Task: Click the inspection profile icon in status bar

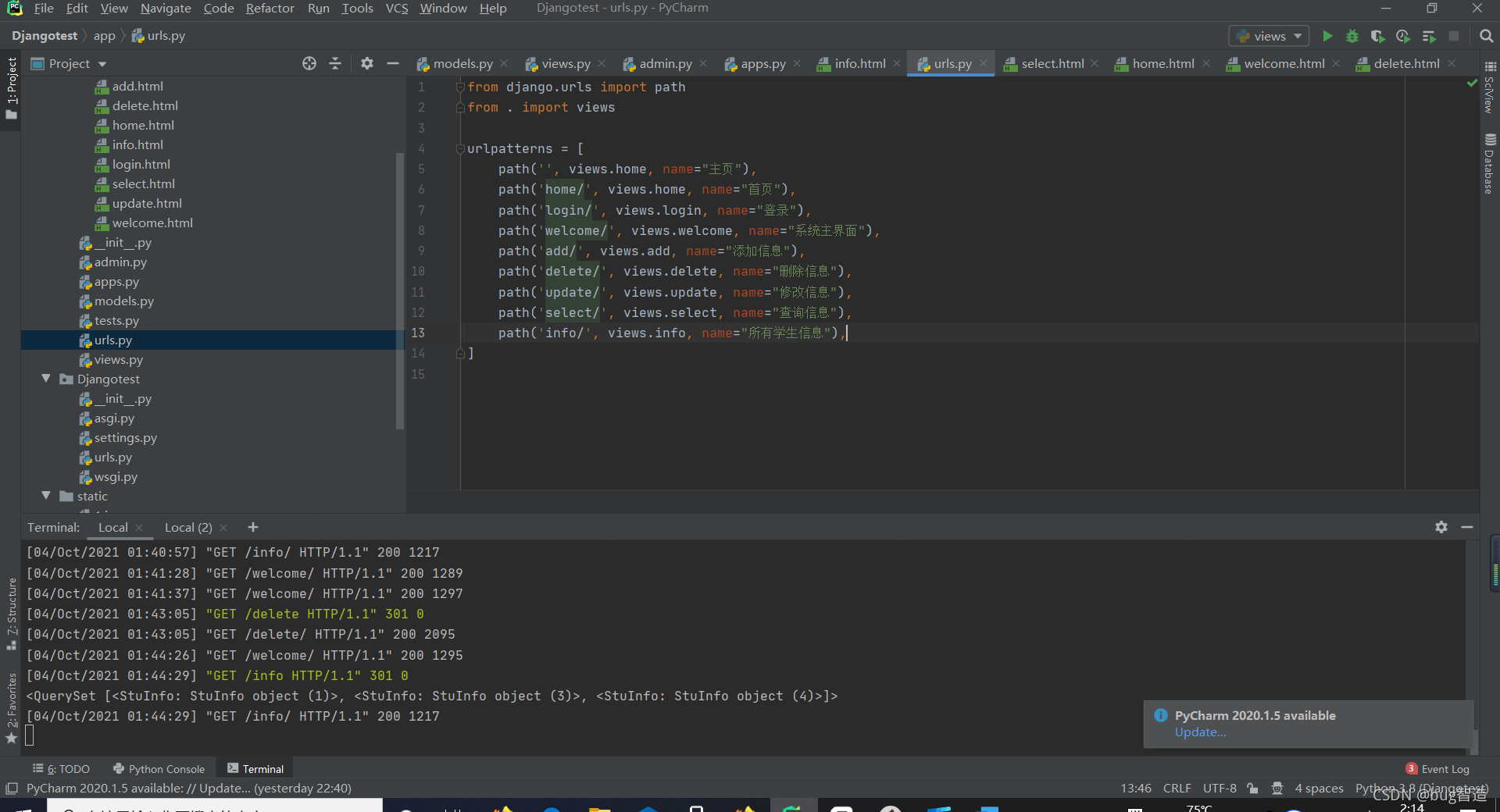Action: [x=1277, y=789]
